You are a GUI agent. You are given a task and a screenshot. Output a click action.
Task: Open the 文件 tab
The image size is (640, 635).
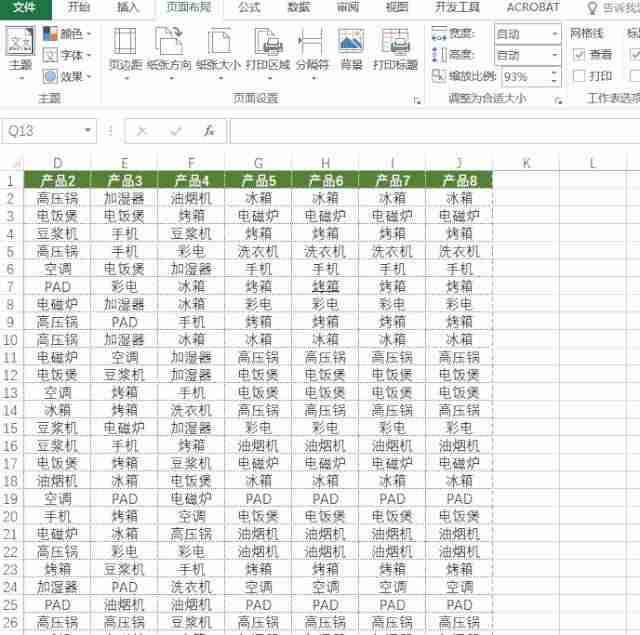click(25, 7)
